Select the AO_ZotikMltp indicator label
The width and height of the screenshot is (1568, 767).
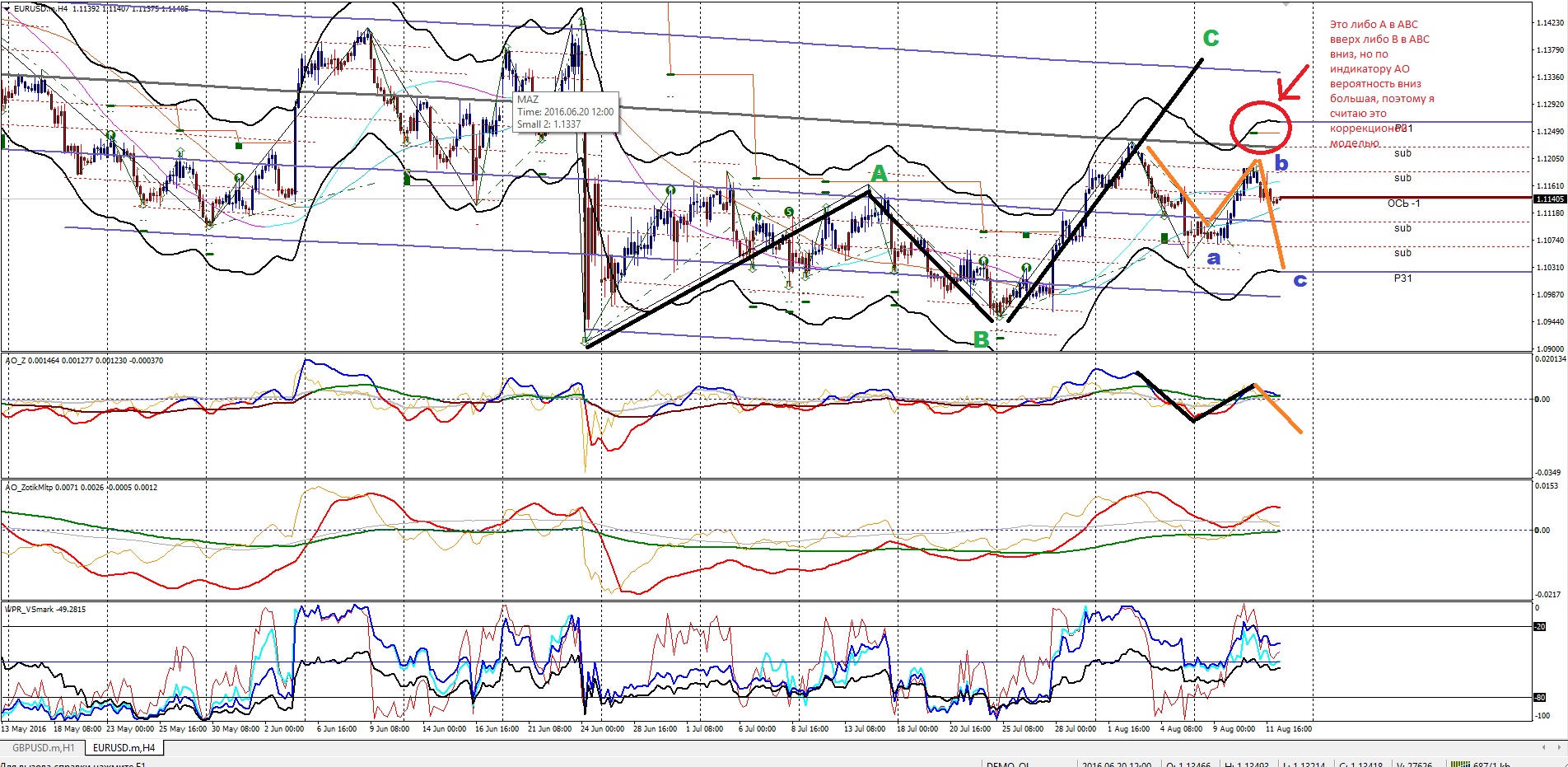pyautogui.click(x=81, y=488)
